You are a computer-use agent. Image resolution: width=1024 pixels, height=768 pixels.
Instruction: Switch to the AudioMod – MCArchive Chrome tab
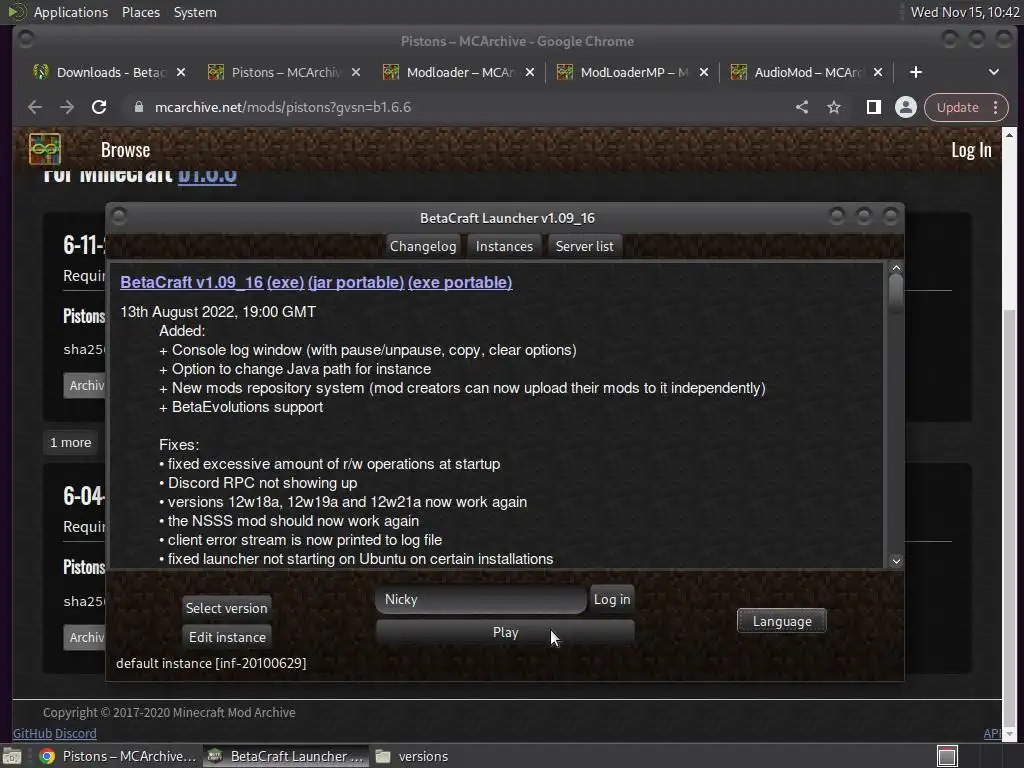pos(807,72)
